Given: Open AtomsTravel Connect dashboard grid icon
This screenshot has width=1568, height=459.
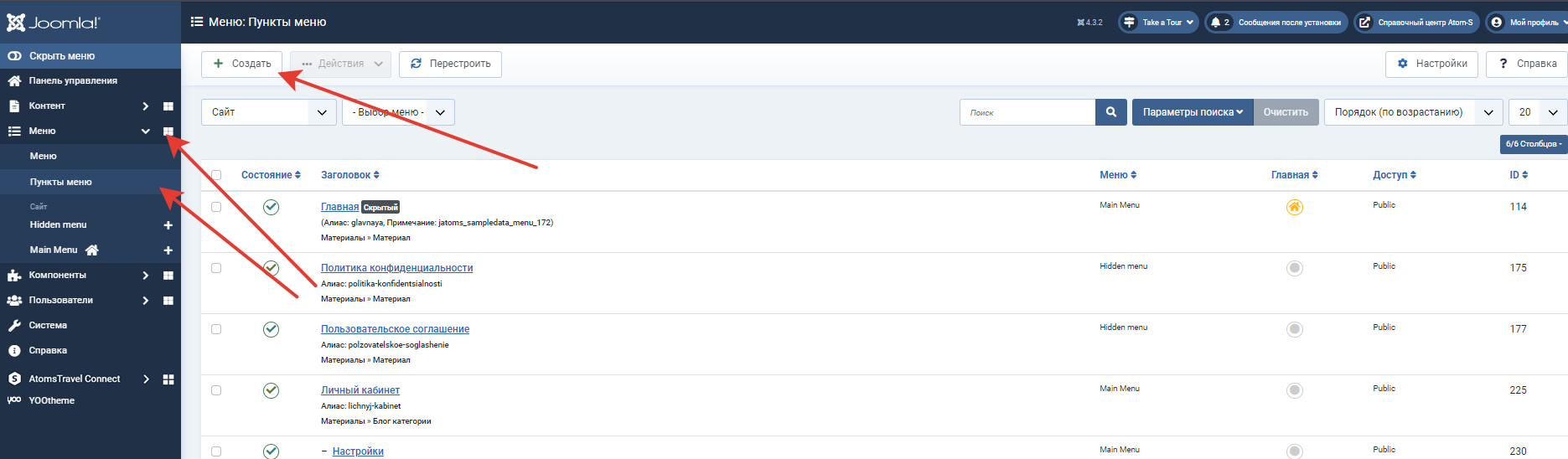Looking at the screenshot, I should [x=168, y=379].
